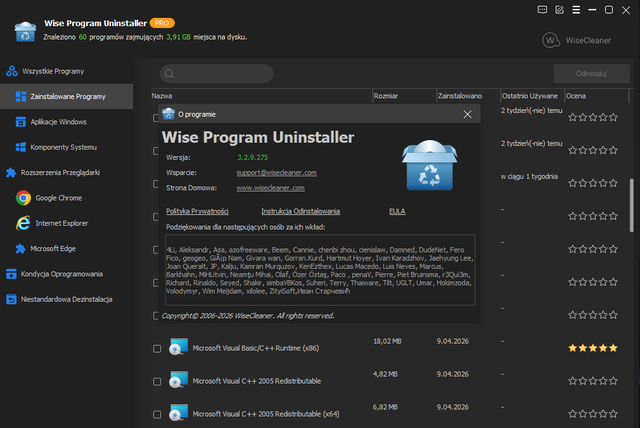Click the program list vertical scrollbar
Image resolution: width=640 pixels, height=428 pixels.
631,205
